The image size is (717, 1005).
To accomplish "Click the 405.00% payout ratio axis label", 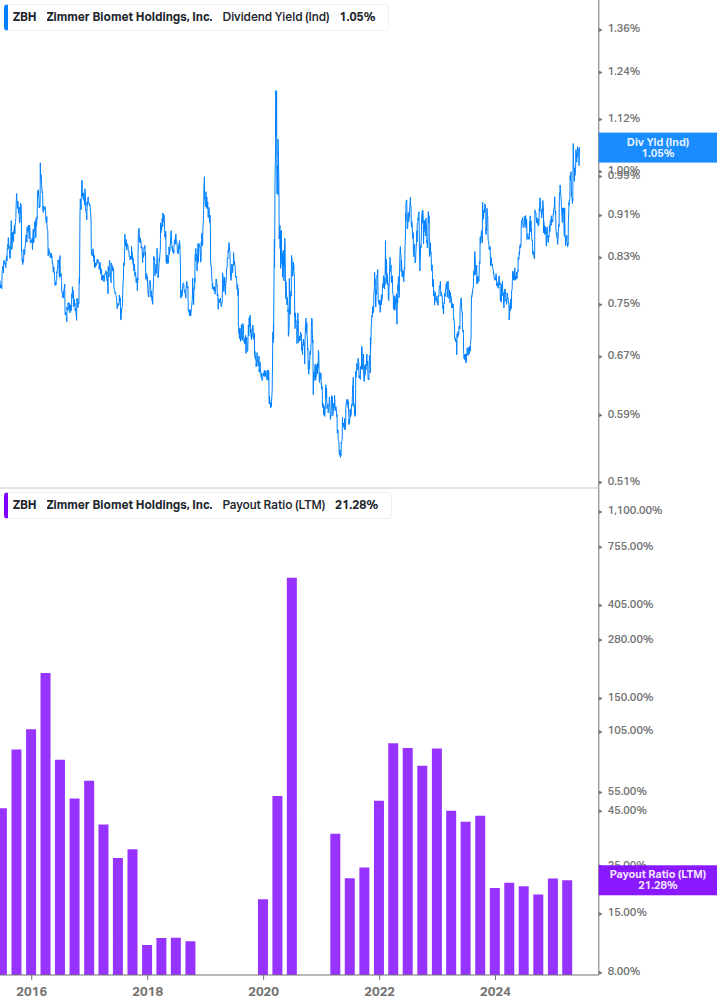I will click(630, 604).
